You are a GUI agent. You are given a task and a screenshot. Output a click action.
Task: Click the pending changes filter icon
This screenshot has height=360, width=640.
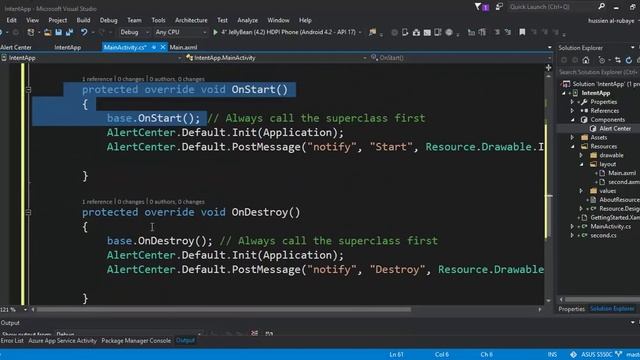pyautogui.click(x=602, y=60)
